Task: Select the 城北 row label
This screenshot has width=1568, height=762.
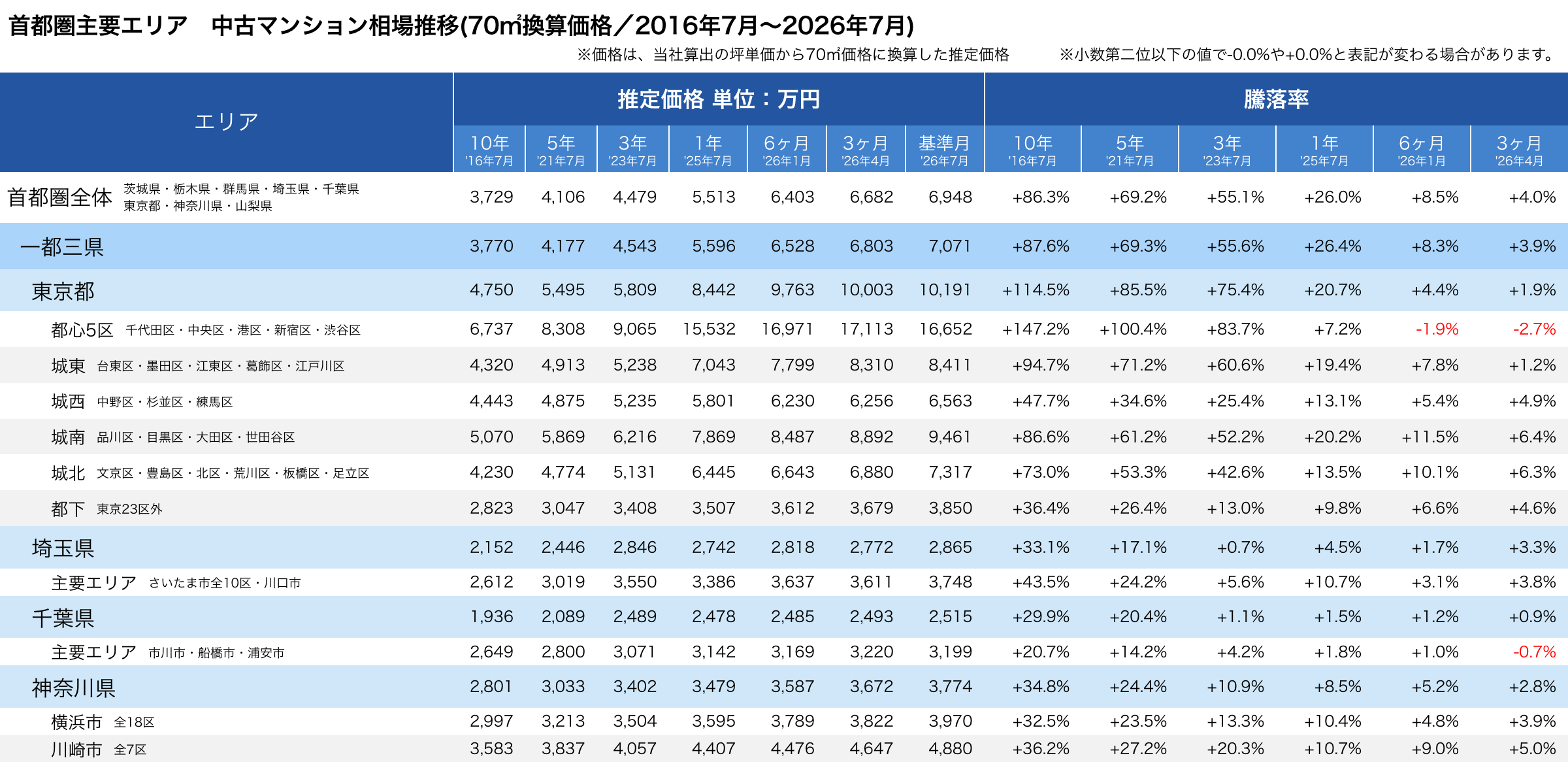Action: (68, 472)
